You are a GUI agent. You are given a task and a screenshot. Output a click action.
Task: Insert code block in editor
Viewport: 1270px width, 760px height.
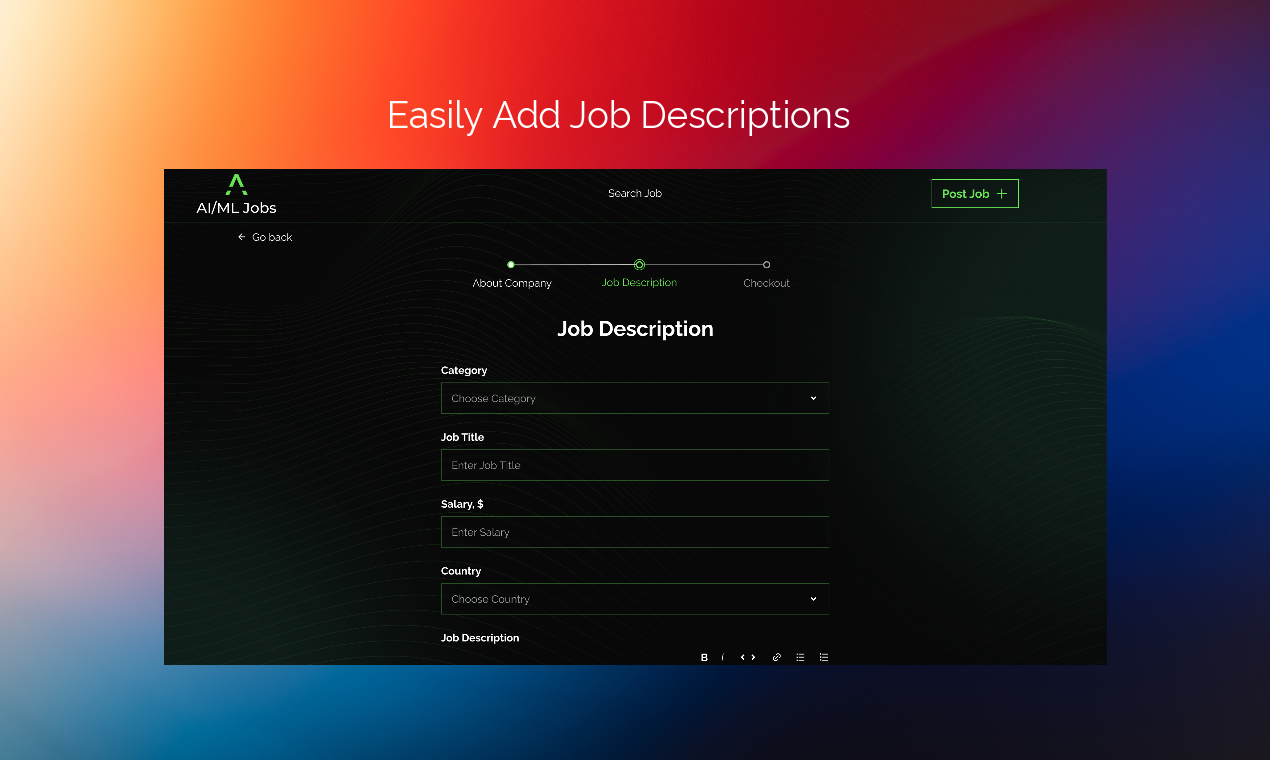tap(748, 657)
